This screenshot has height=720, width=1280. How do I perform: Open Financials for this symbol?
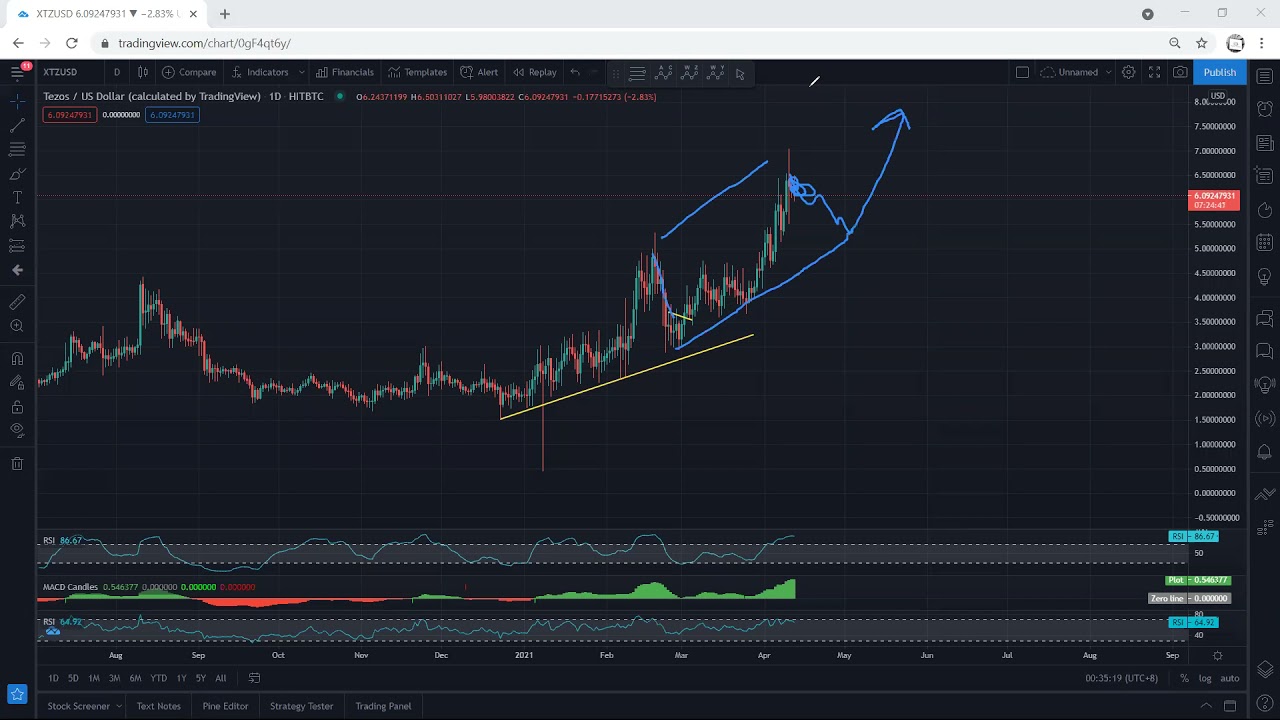point(345,72)
